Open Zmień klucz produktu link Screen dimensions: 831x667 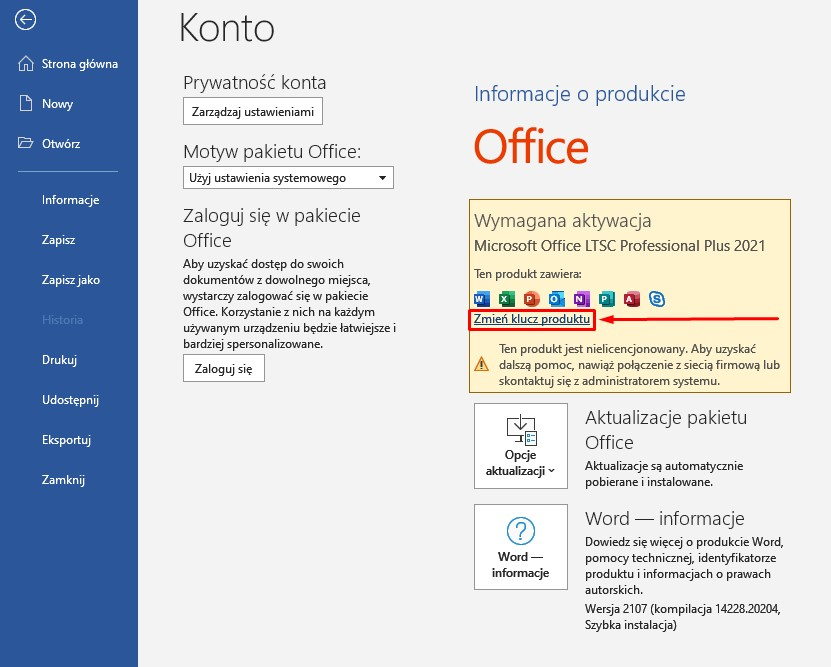[532, 319]
